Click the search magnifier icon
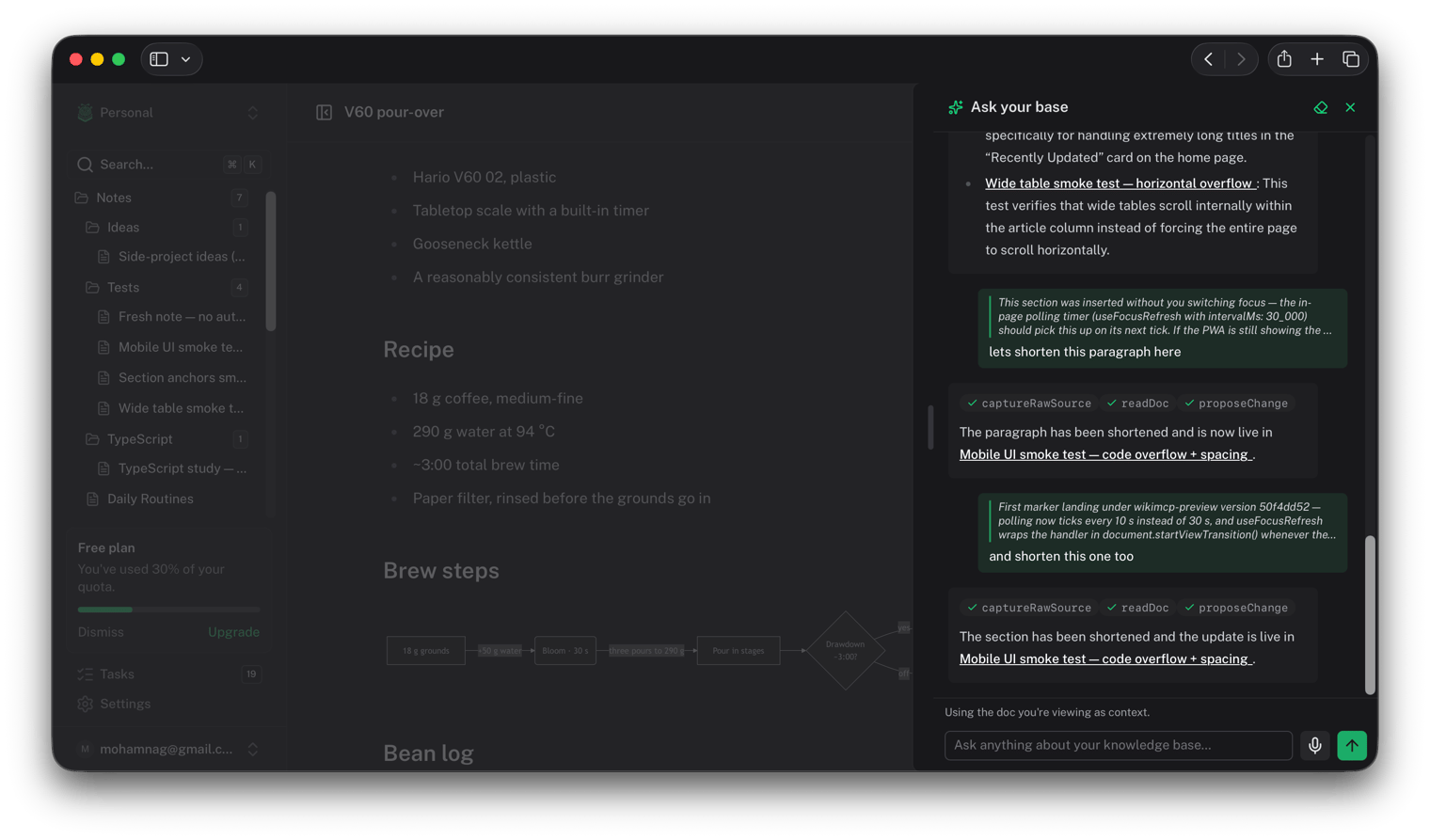 [x=86, y=165]
